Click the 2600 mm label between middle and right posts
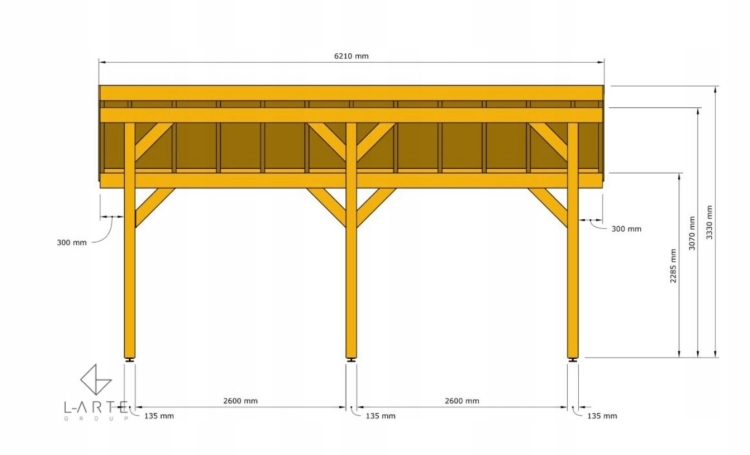 (x=462, y=400)
